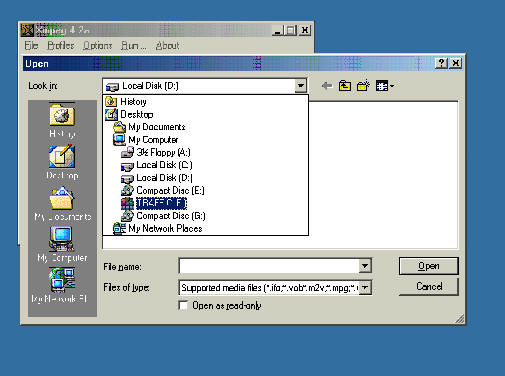Click the History icon in the dropdown list

111,101
